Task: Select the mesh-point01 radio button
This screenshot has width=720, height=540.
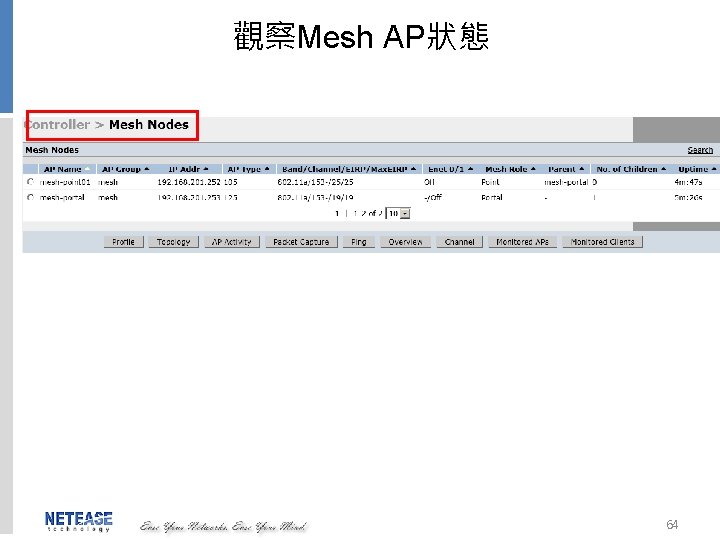Action: click(30, 182)
